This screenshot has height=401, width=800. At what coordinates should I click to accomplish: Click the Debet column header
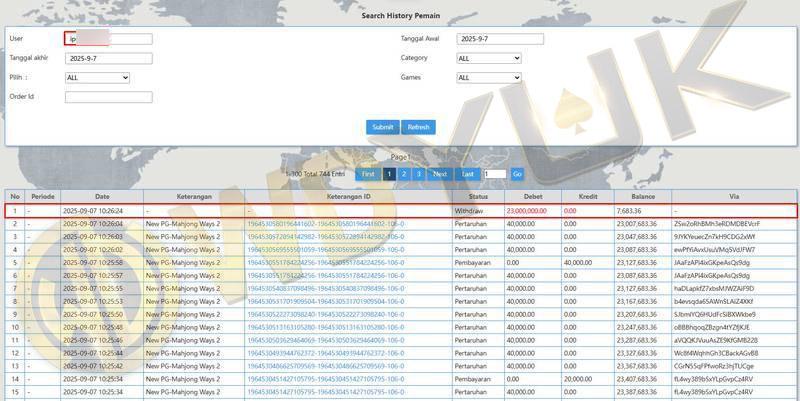(533, 196)
